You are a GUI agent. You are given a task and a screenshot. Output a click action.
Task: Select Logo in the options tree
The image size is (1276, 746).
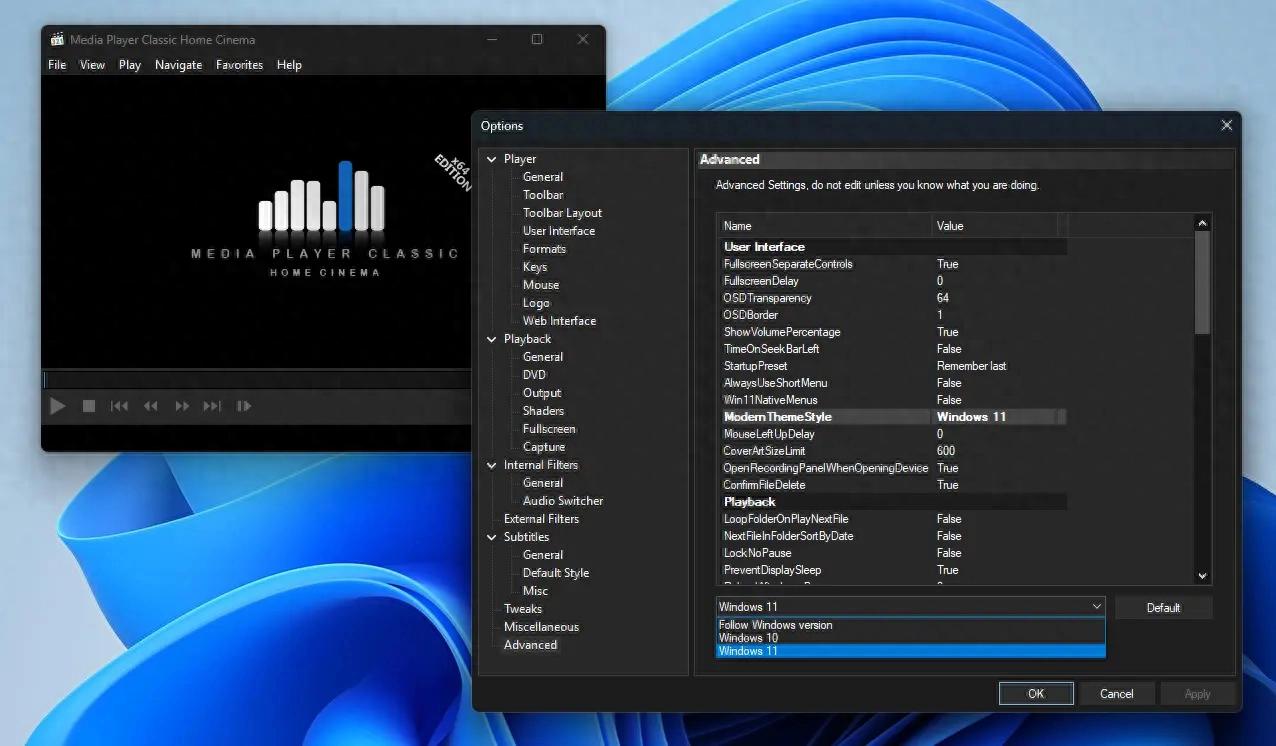click(x=536, y=303)
